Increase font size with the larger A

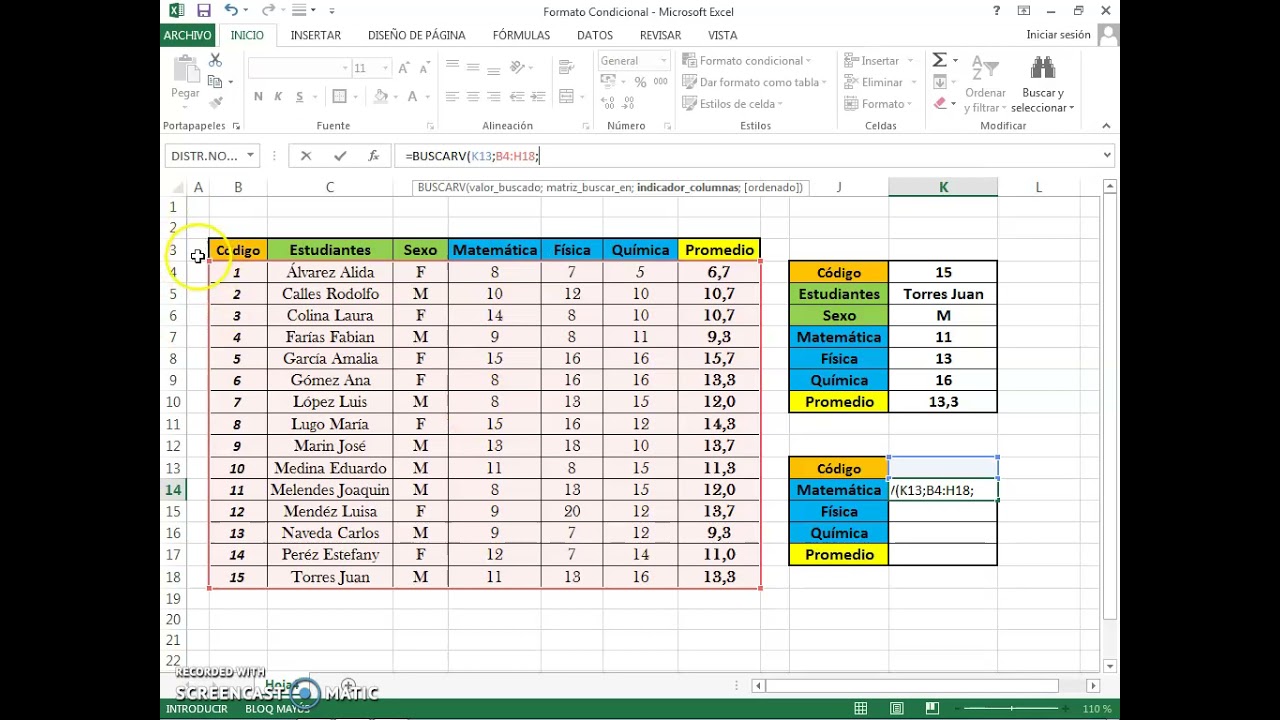click(x=403, y=68)
